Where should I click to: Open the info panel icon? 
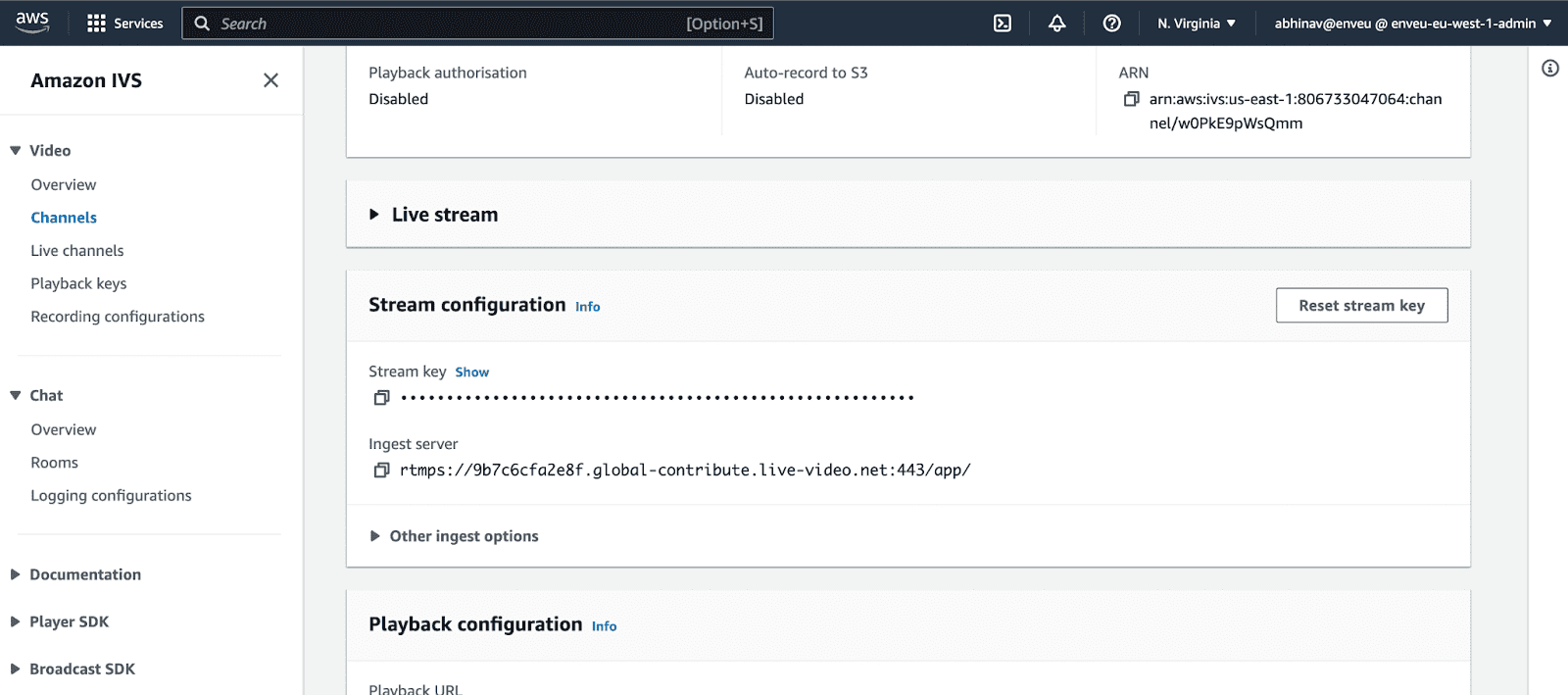tap(1549, 68)
